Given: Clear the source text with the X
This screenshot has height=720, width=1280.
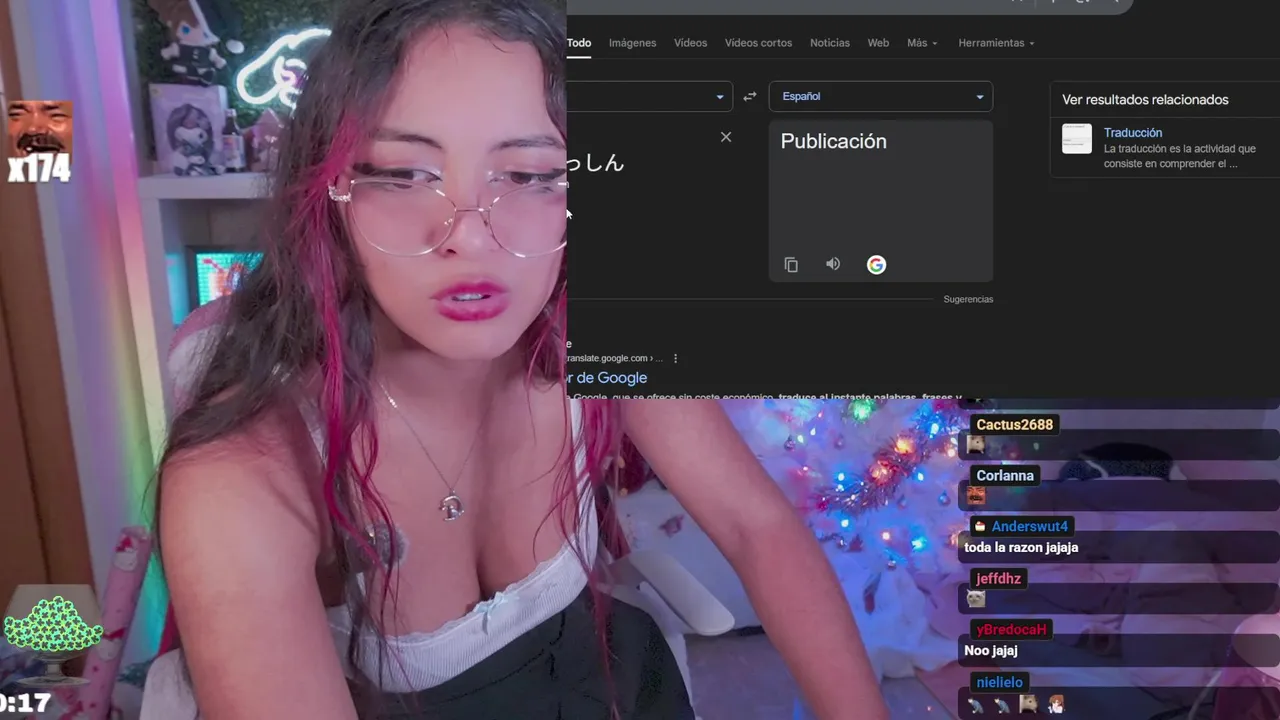Looking at the screenshot, I should [x=726, y=137].
